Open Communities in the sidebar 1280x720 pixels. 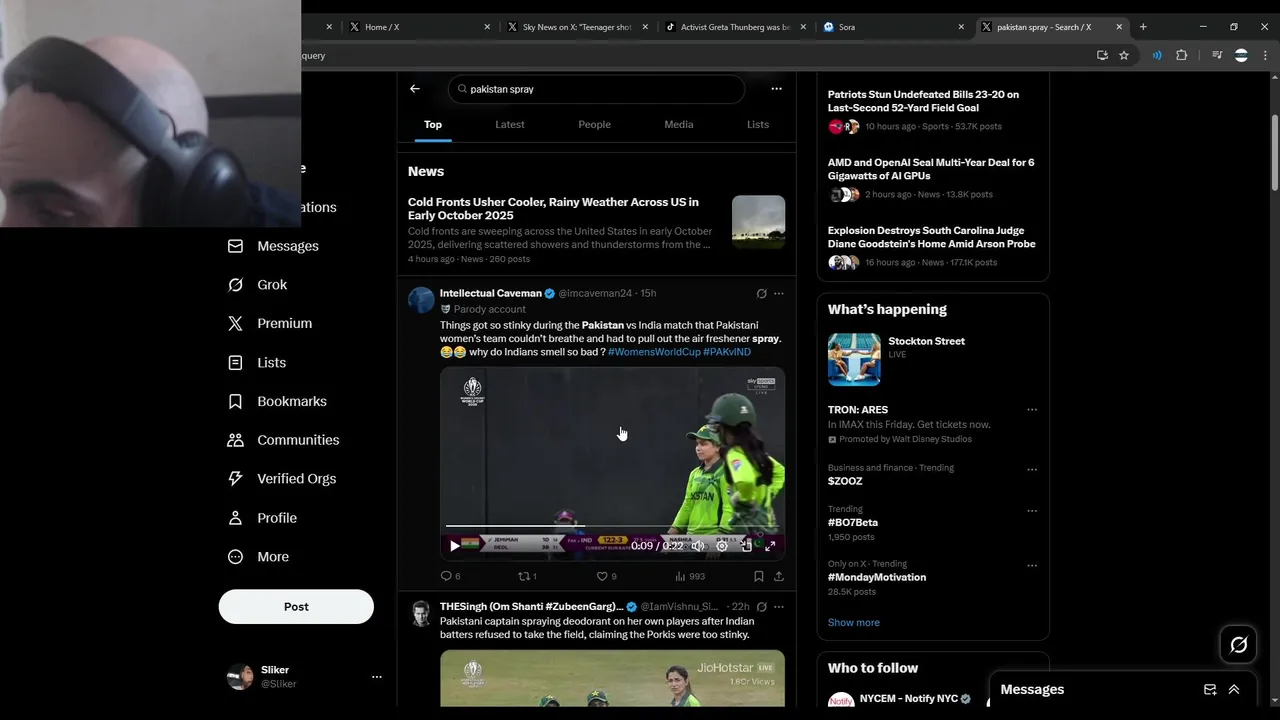[283, 440]
